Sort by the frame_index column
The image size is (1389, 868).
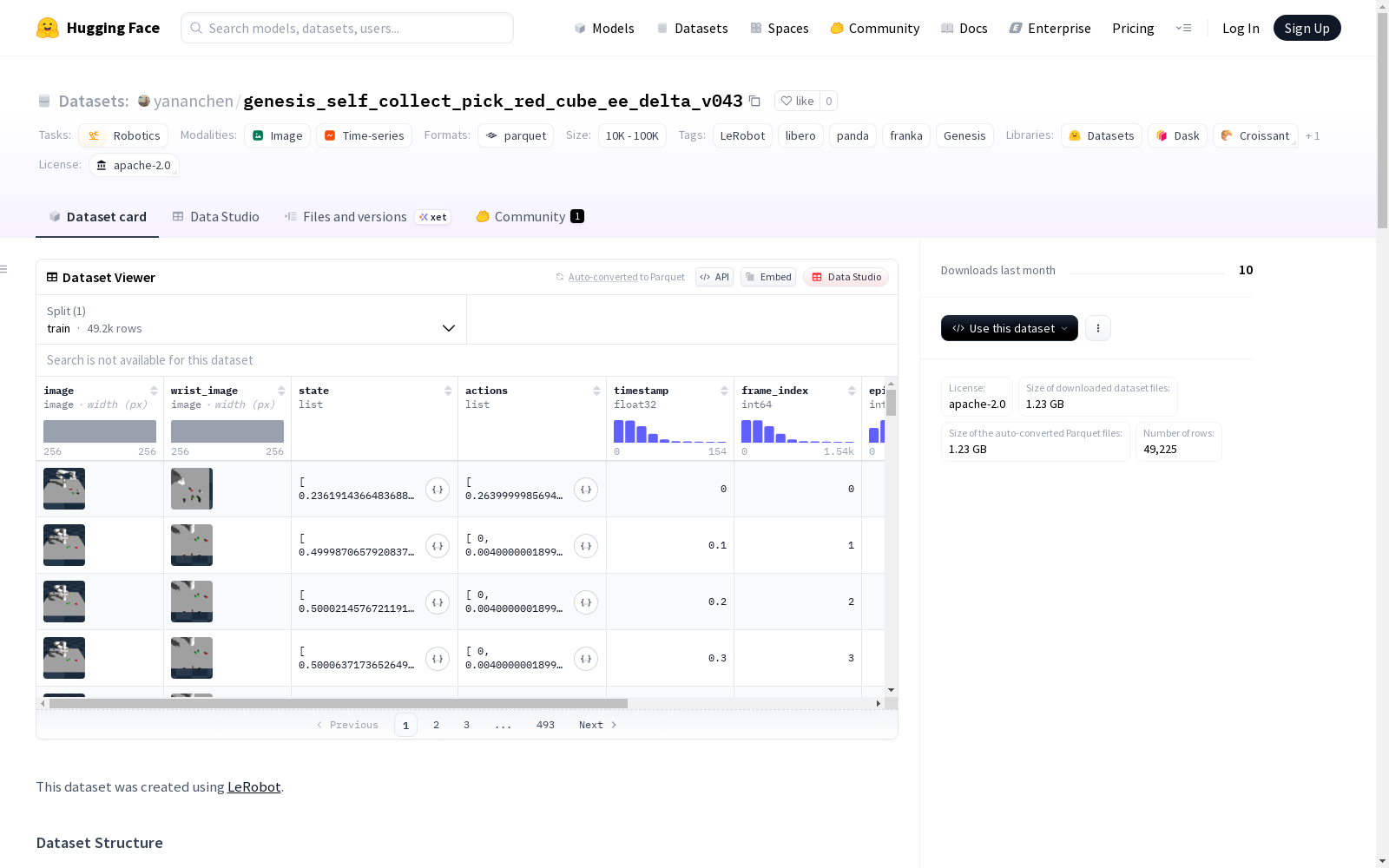852,391
